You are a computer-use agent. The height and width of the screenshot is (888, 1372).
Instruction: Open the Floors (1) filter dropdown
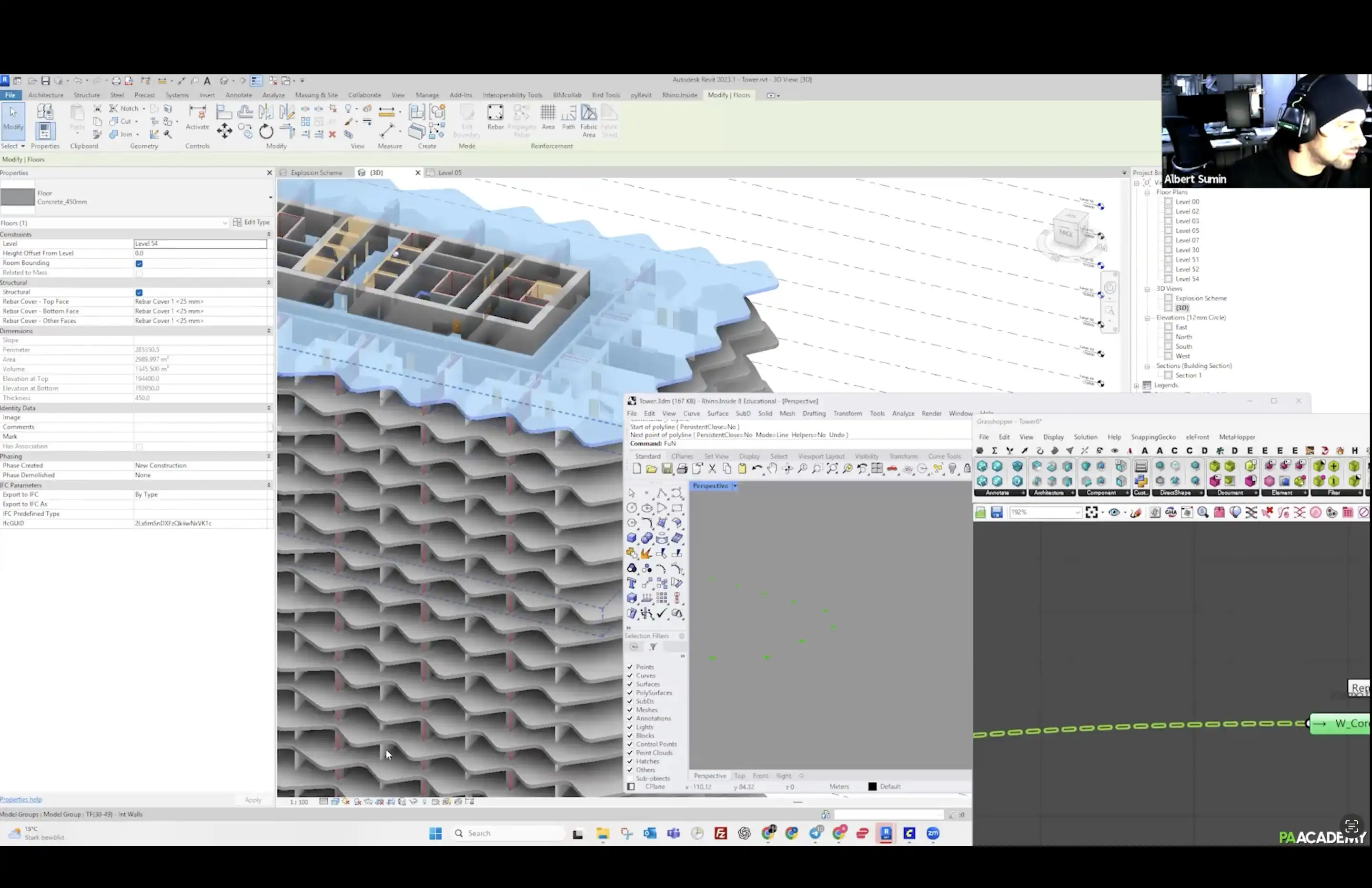(x=225, y=223)
